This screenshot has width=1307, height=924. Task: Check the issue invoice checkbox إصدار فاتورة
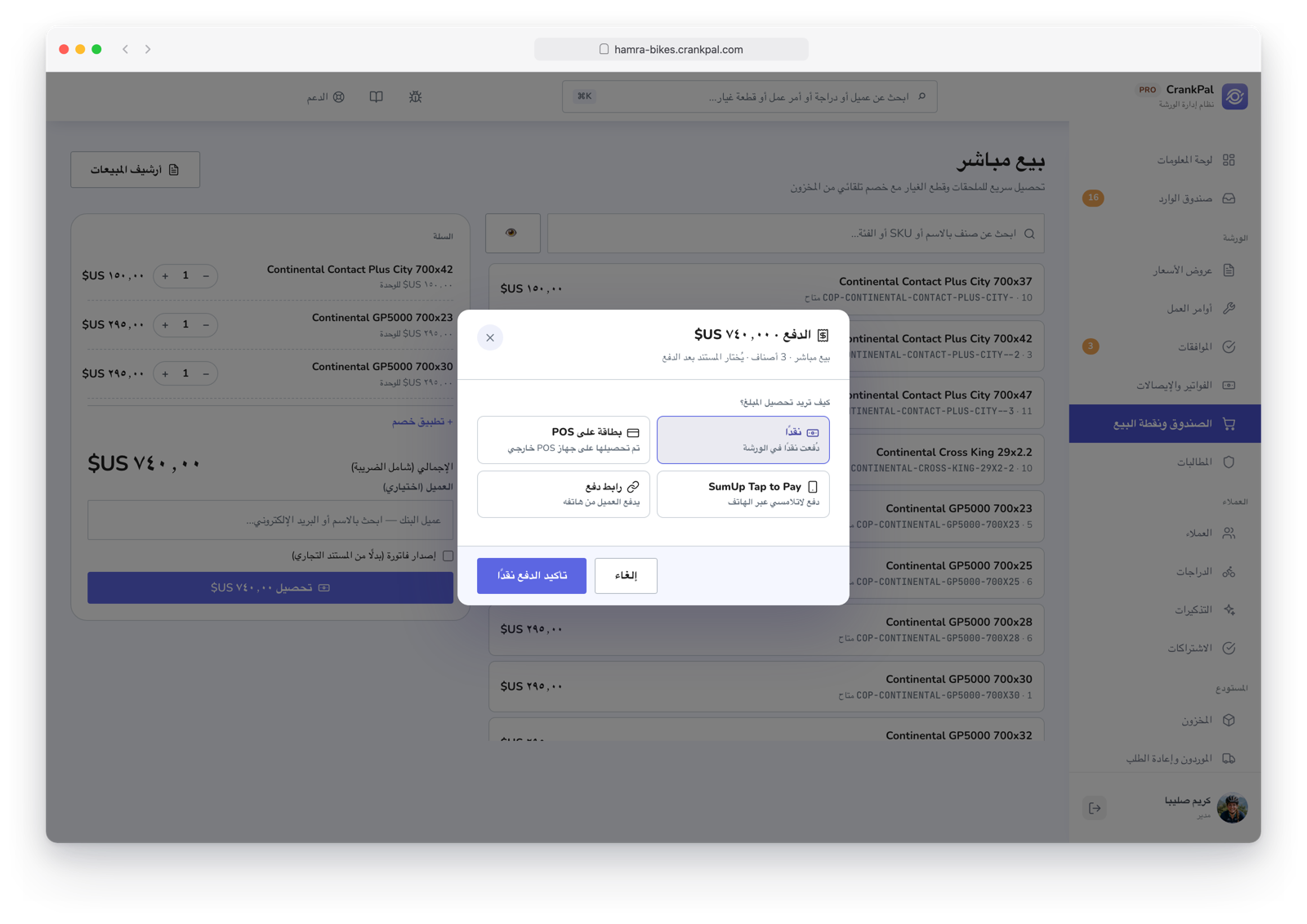point(448,556)
